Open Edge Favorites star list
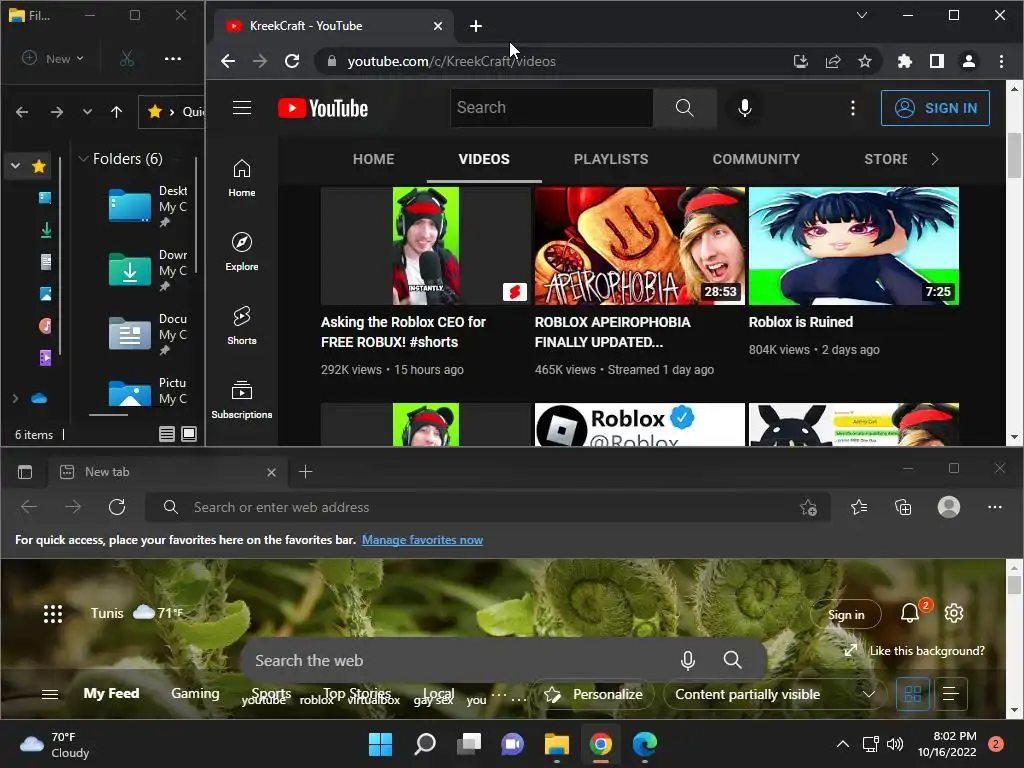This screenshot has height=768, width=1024. tap(859, 507)
